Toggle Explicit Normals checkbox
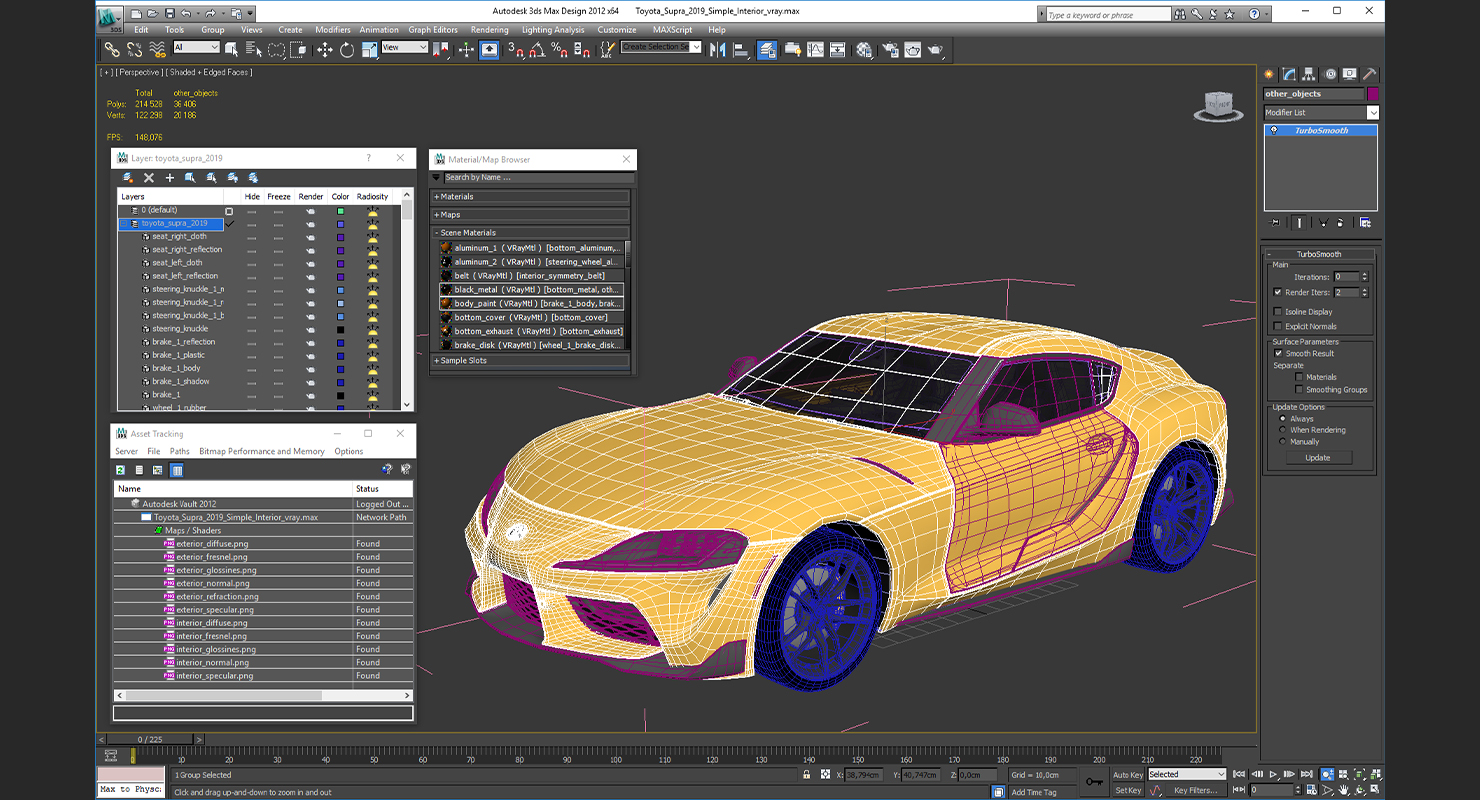The height and width of the screenshot is (800, 1480). [1278, 326]
